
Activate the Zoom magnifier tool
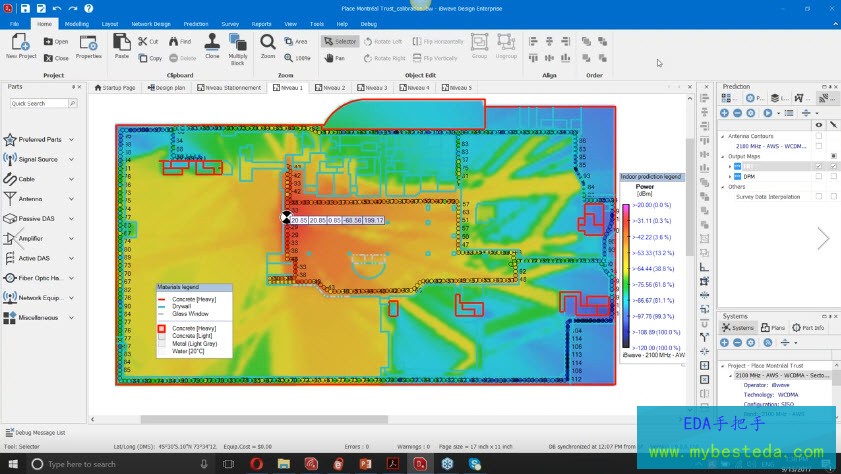pyautogui.click(x=268, y=43)
